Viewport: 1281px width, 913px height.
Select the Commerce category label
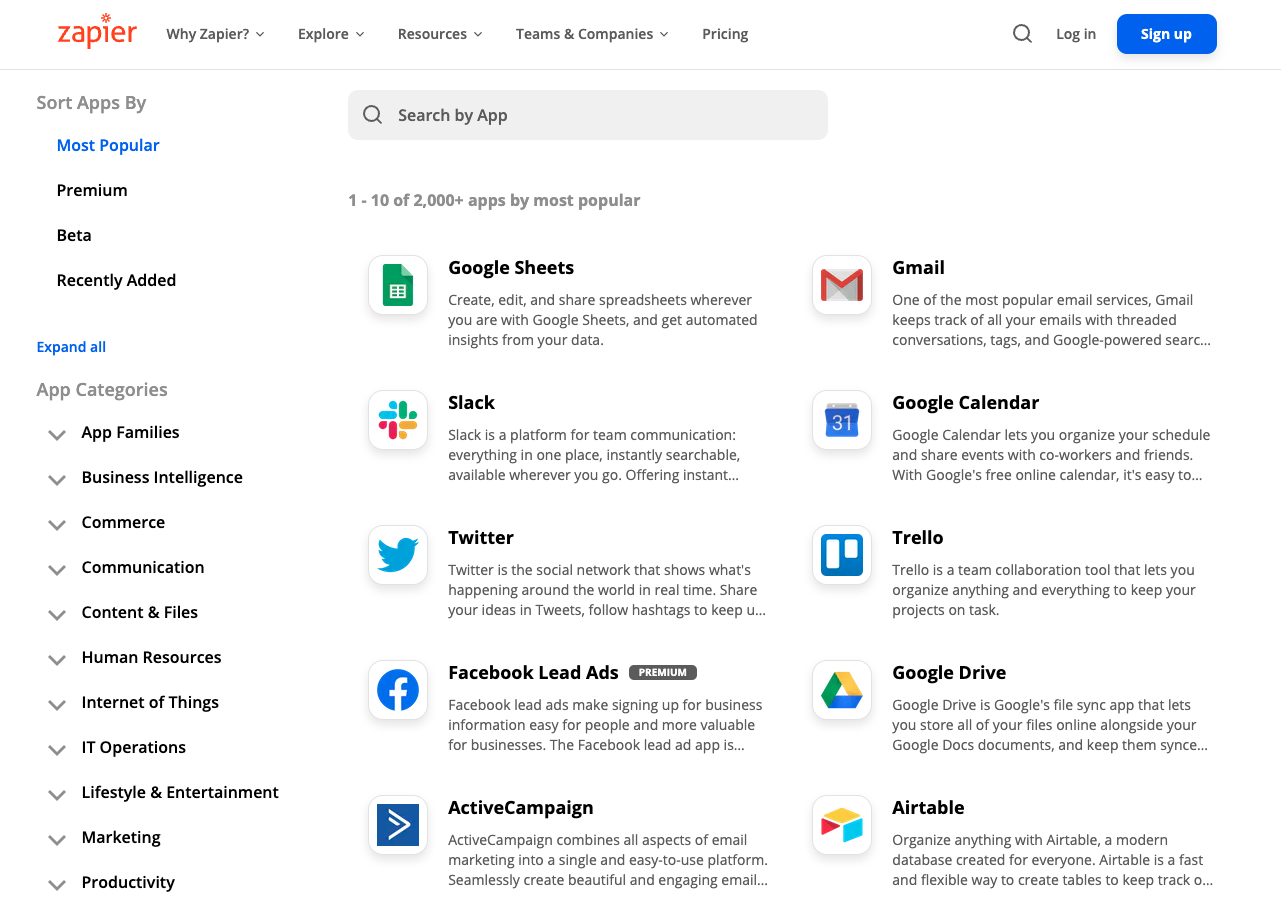click(x=123, y=522)
